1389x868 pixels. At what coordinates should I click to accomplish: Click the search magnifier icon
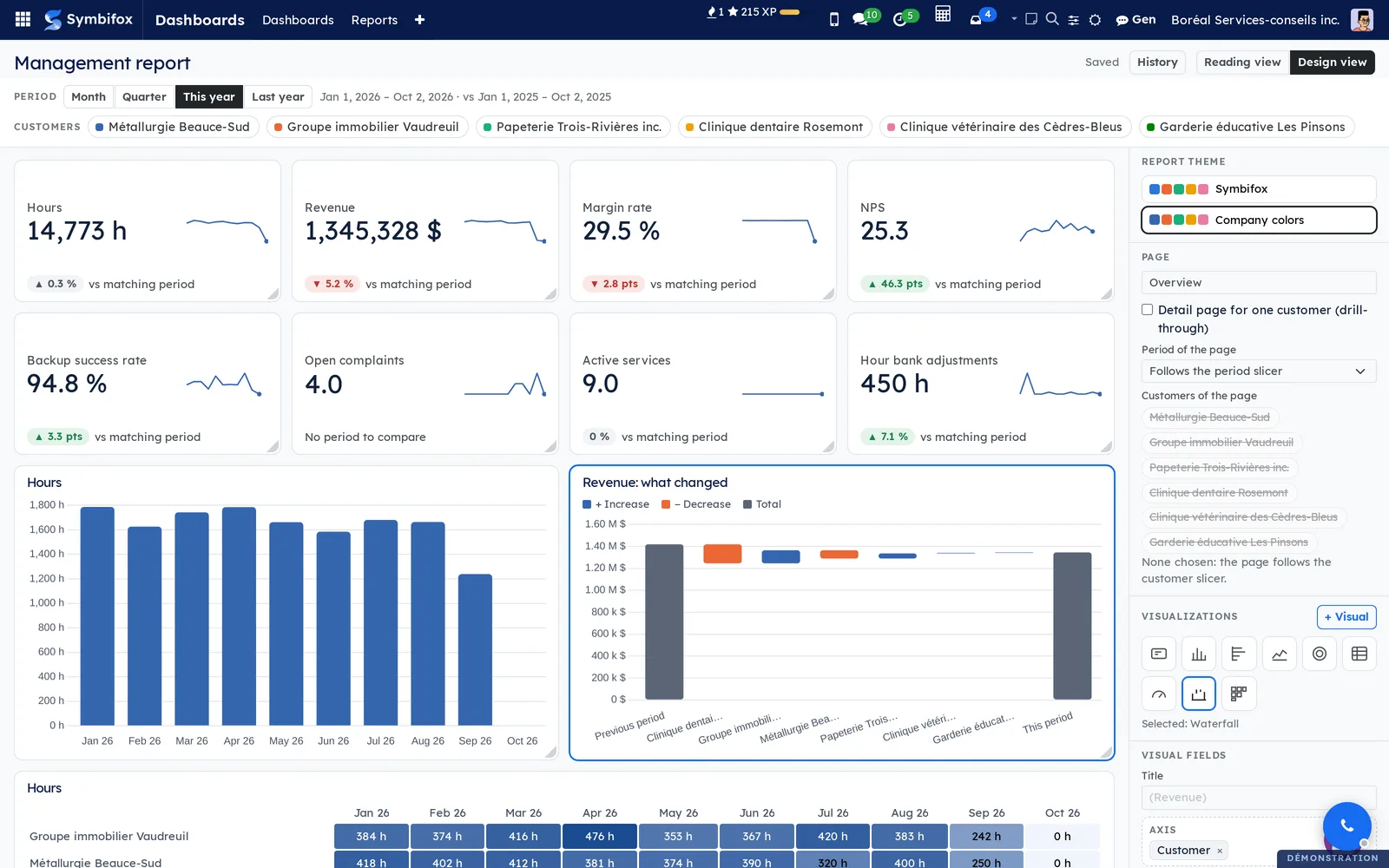[1052, 19]
